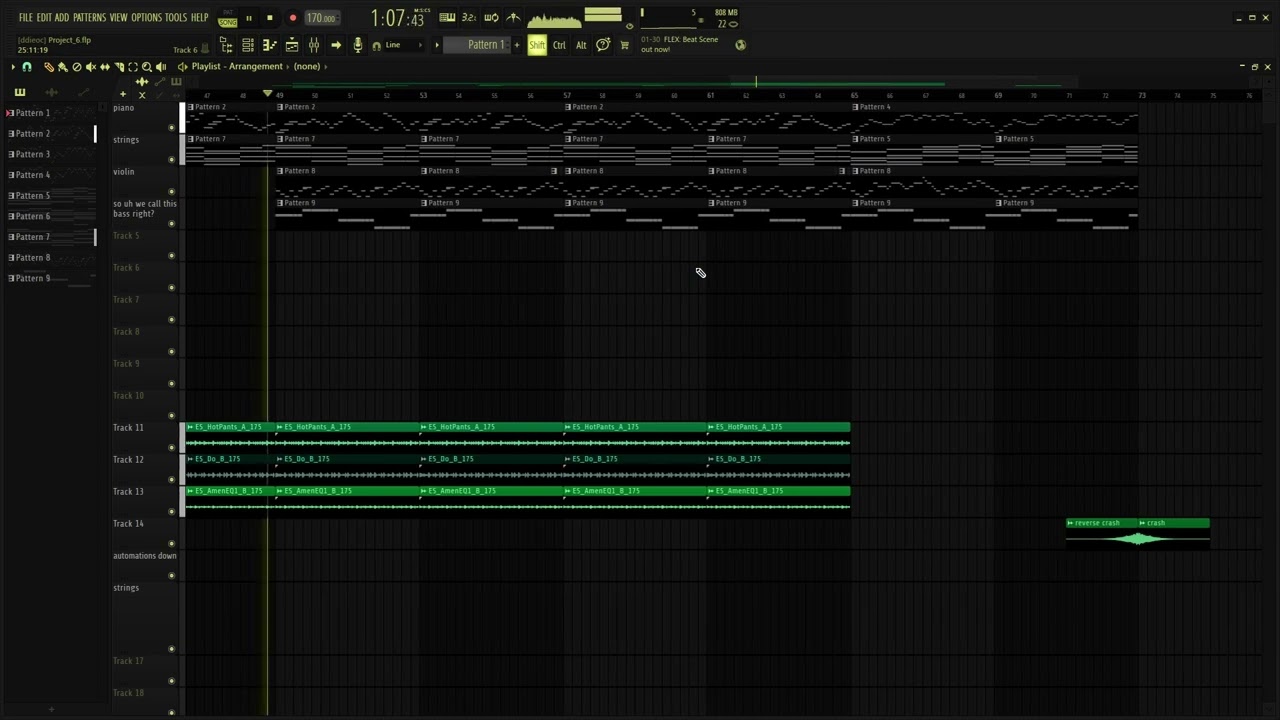The width and height of the screenshot is (1280, 720).
Task: Select the Delete tool in playlist toolbar
Action: click(76, 67)
